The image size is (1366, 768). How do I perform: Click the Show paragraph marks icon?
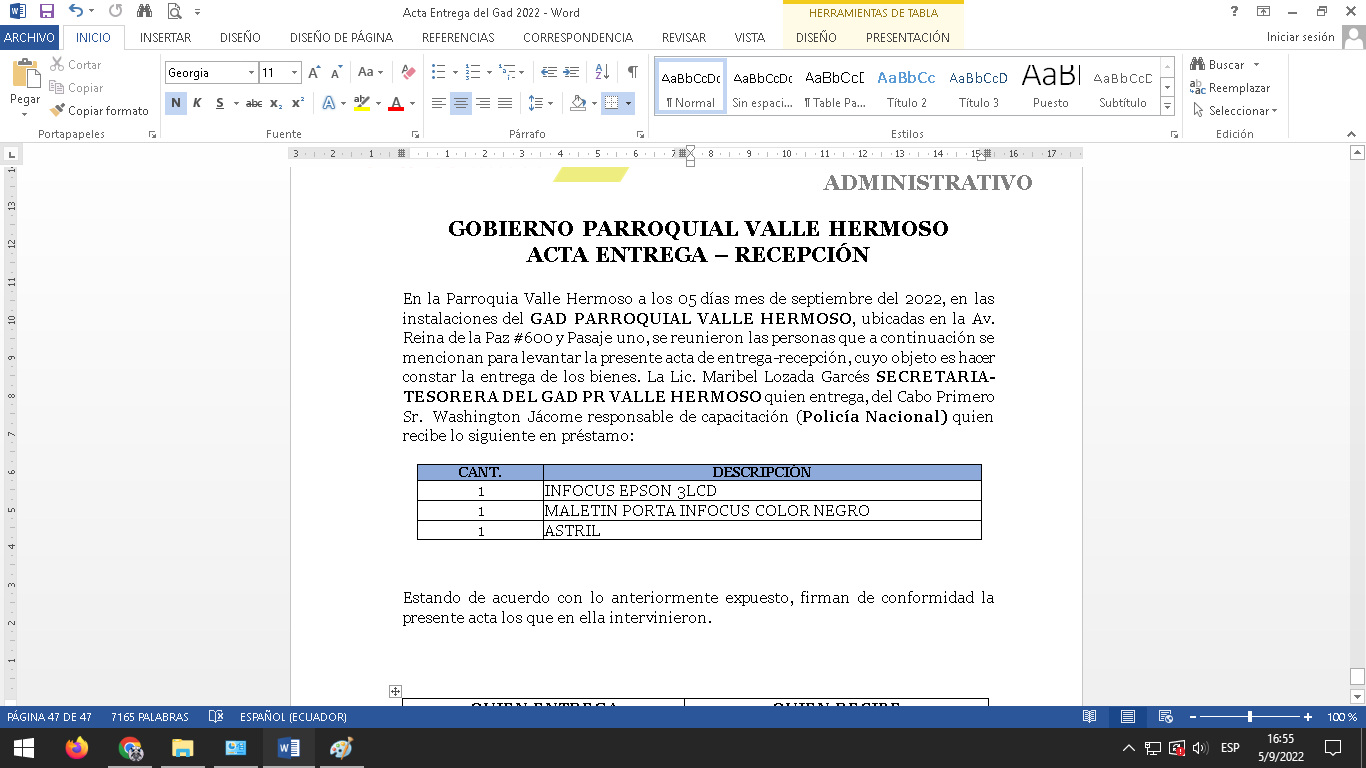632,72
